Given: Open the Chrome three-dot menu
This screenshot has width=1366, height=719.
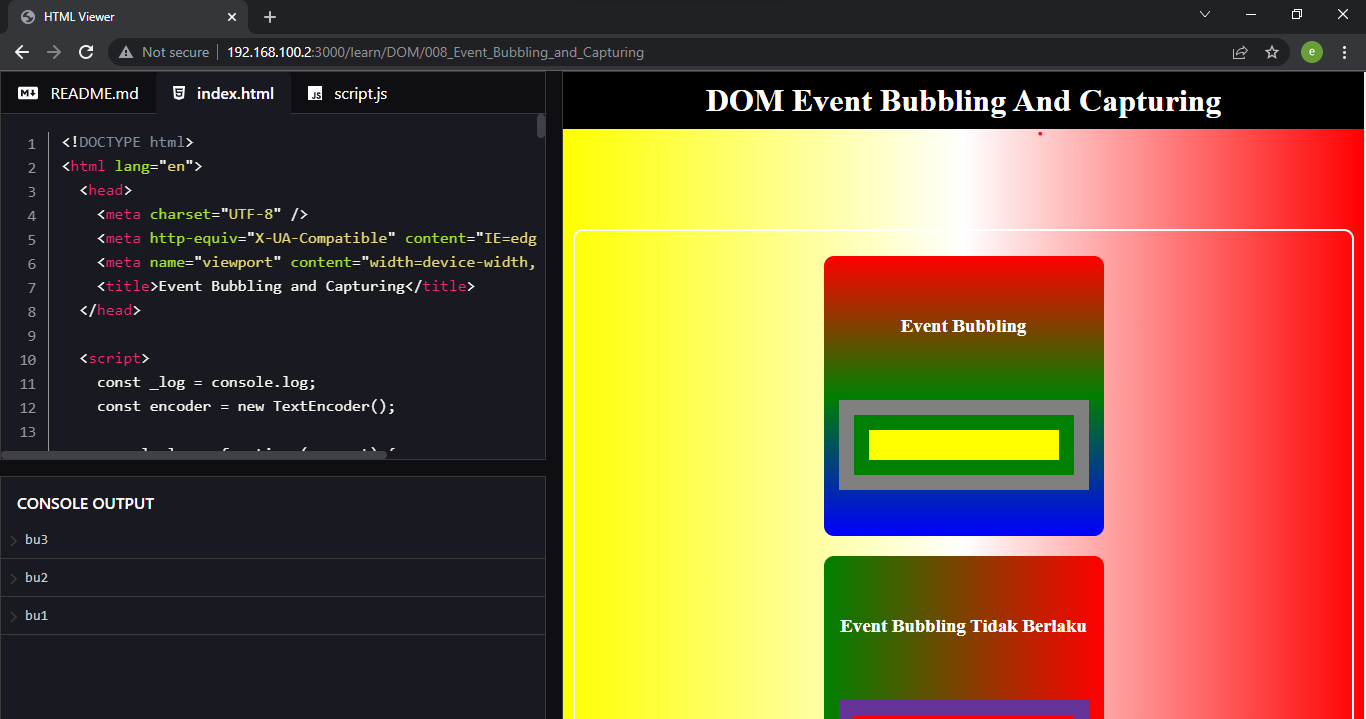Looking at the screenshot, I should pyautogui.click(x=1344, y=52).
